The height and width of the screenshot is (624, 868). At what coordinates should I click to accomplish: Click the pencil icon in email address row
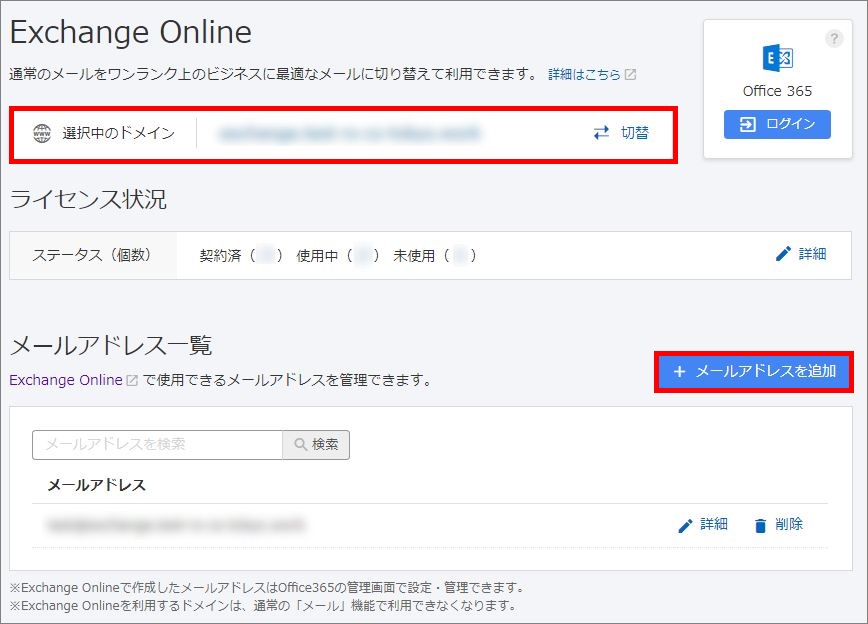click(x=685, y=525)
